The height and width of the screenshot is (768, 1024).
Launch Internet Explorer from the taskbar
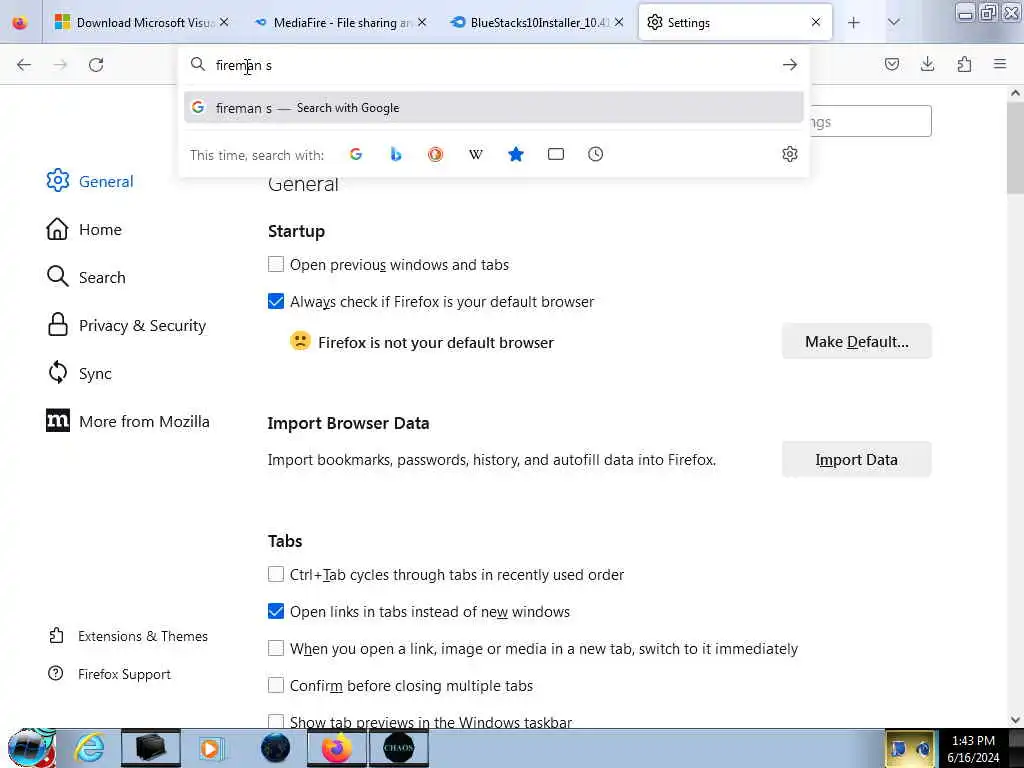click(89, 748)
